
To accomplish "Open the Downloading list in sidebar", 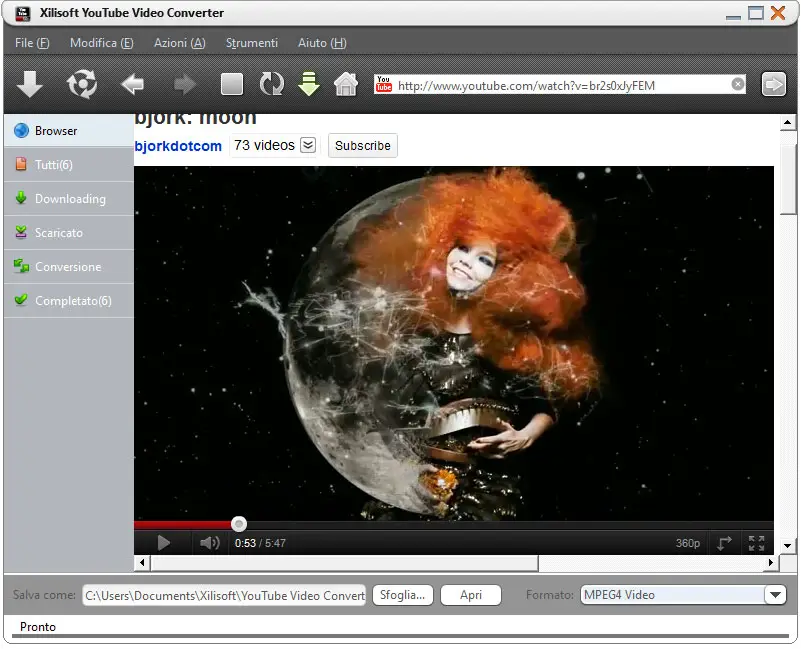I will (68, 199).
